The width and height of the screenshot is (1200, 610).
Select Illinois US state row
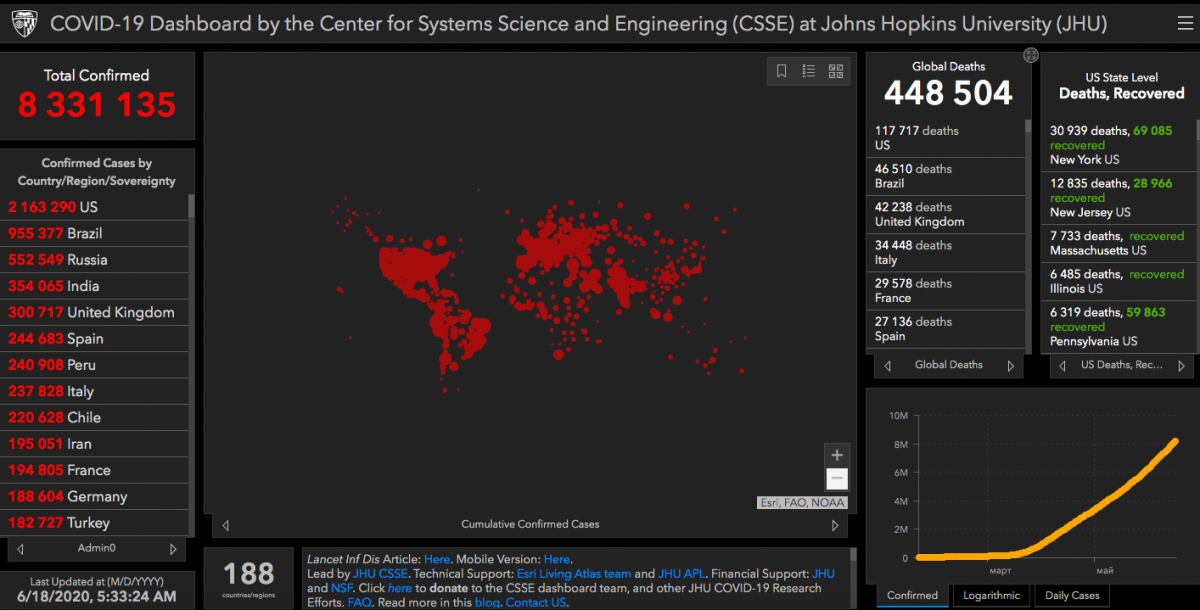(x=1117, y=281)
